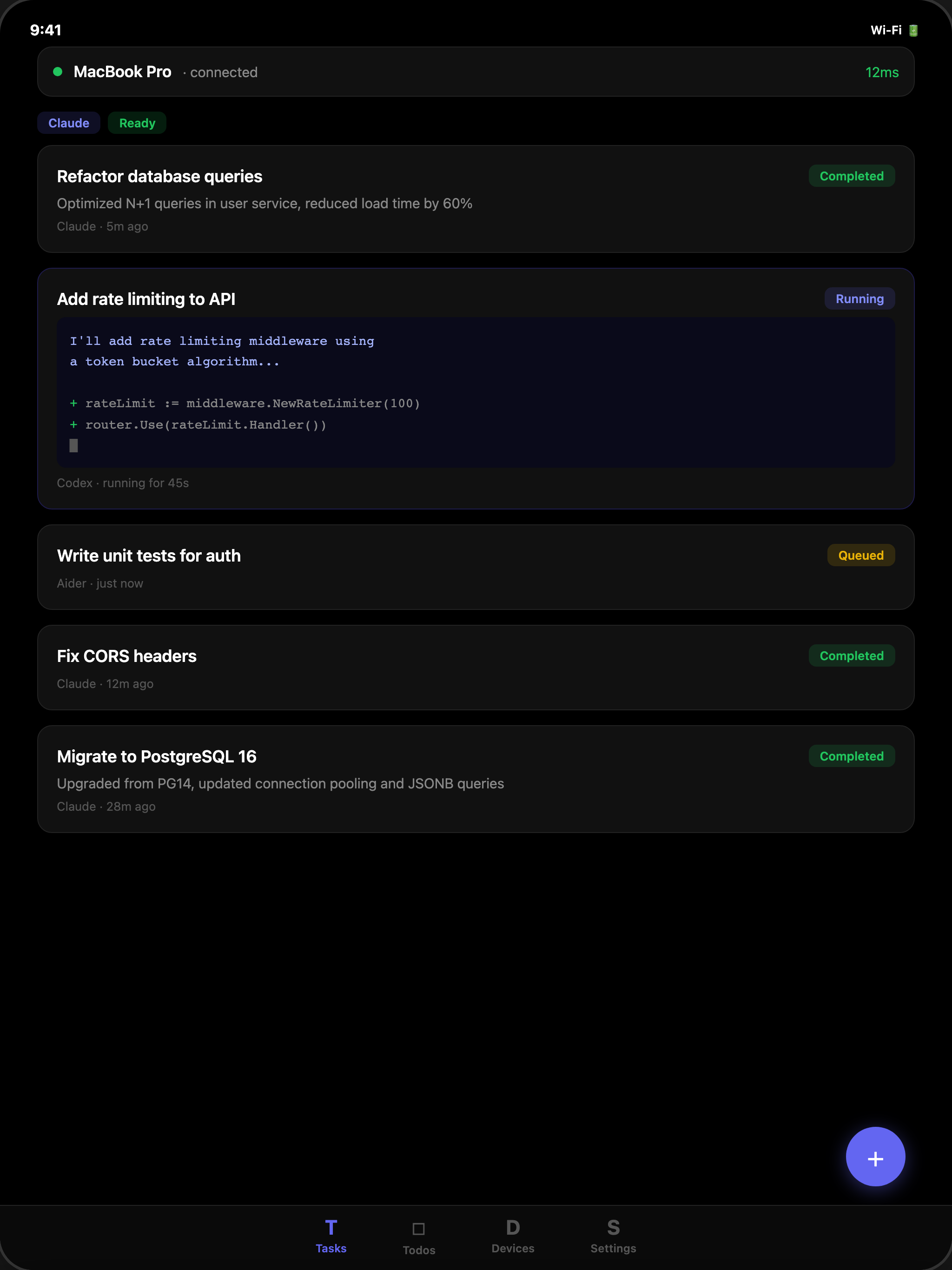Click the MacBook Pro connection card
Viewport: 952px width, 1270px height.
click(476, 72)
